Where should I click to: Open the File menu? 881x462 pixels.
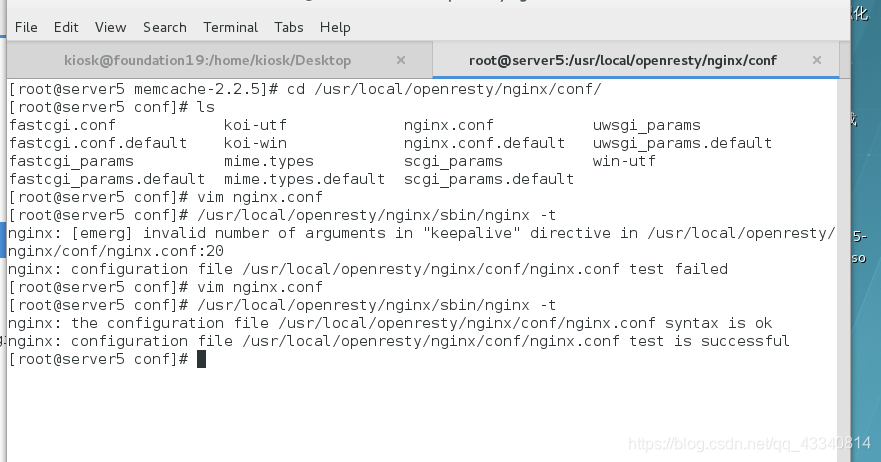coord(26,27)
